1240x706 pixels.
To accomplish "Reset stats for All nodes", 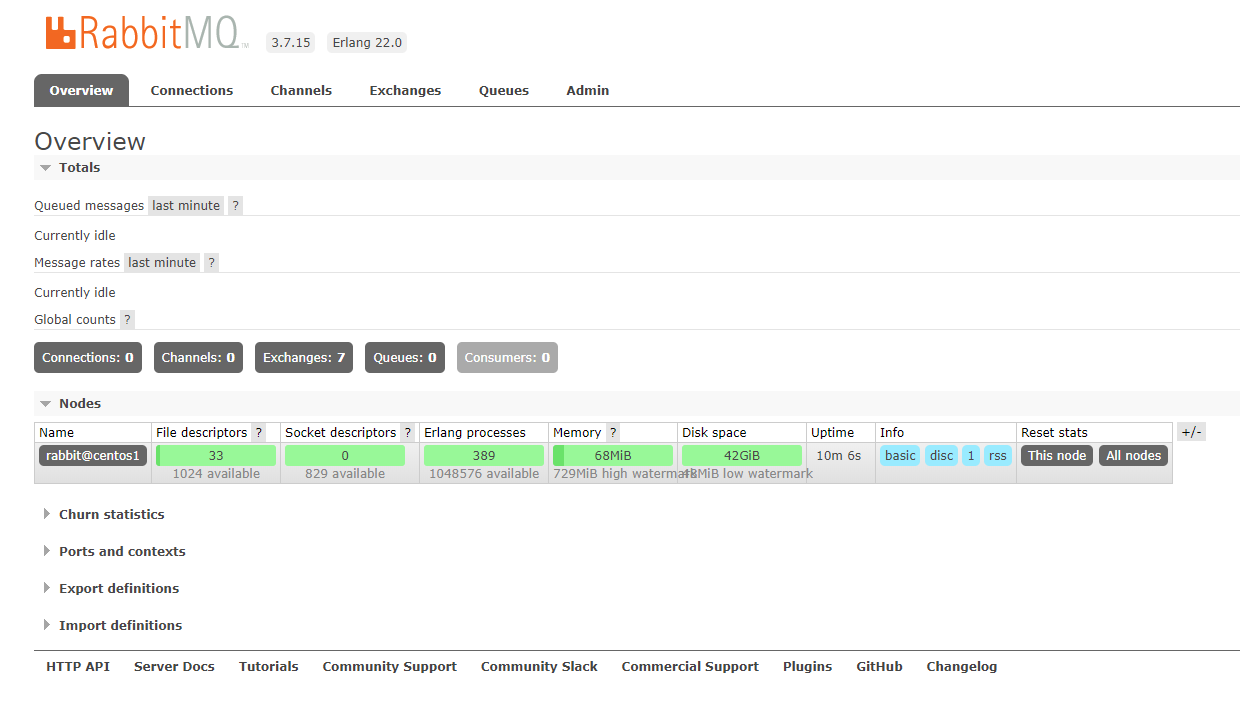I will click(x=1134, y=455).
